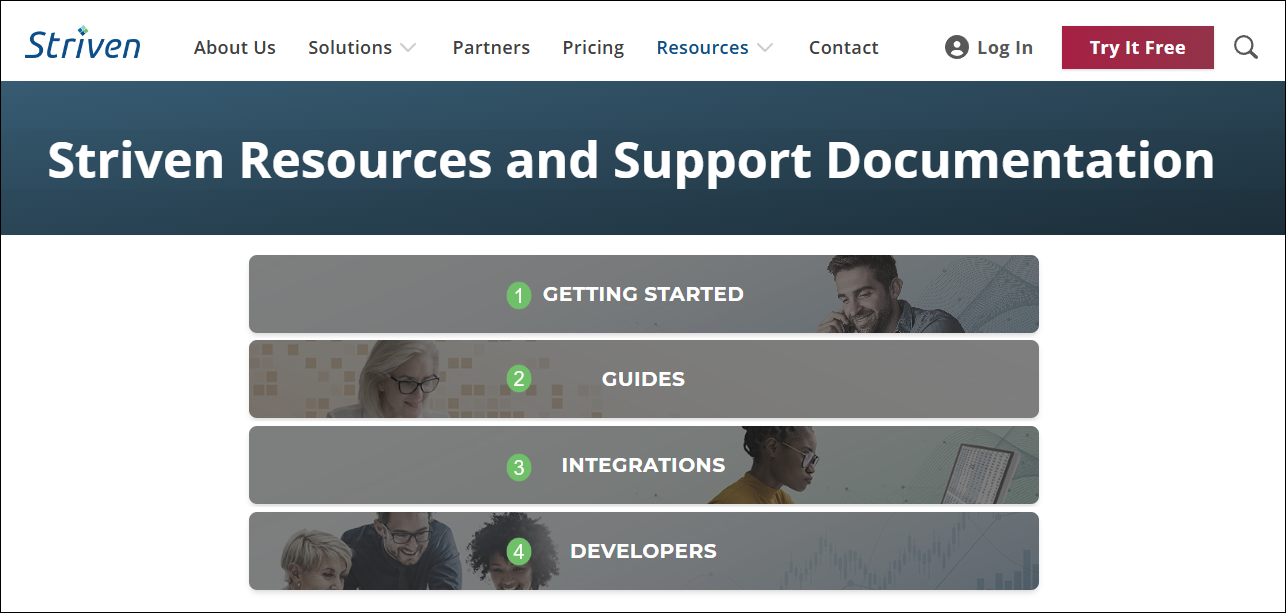
Task: Click the Striven logo
Action: (x=83, y=44)
